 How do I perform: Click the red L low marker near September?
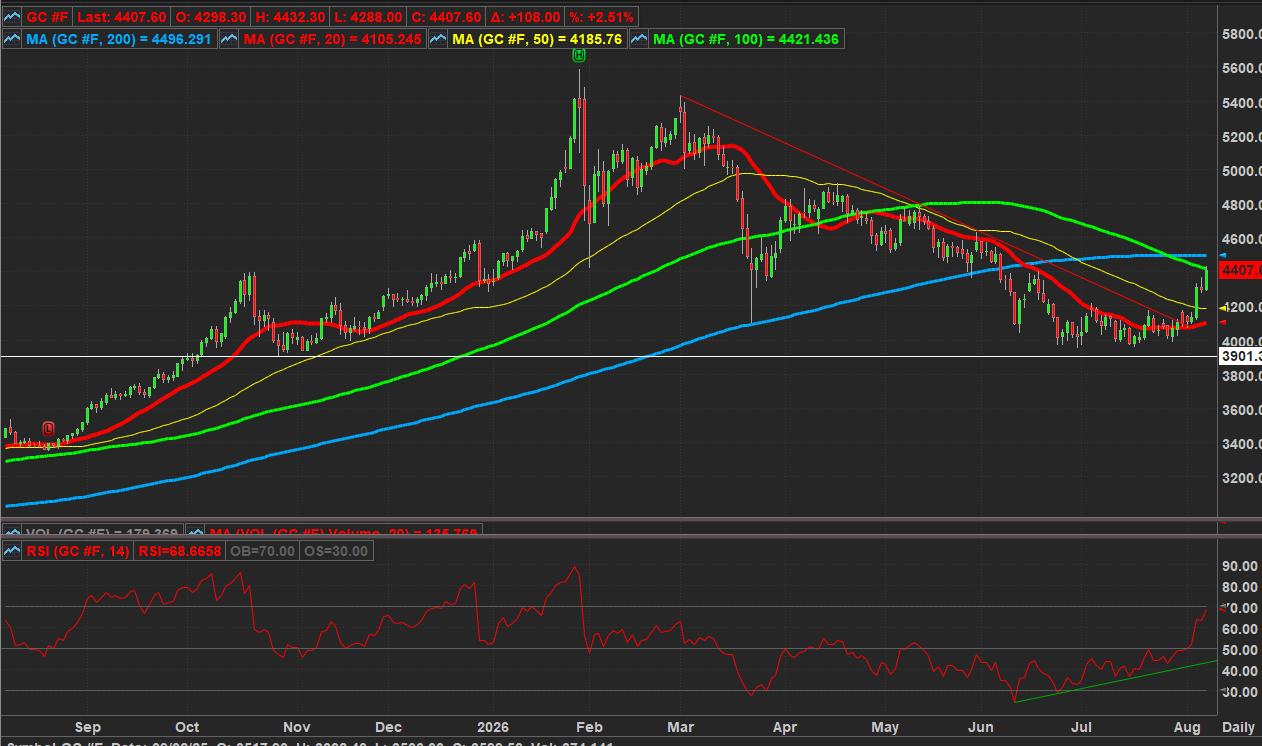(x=47, y=427)
